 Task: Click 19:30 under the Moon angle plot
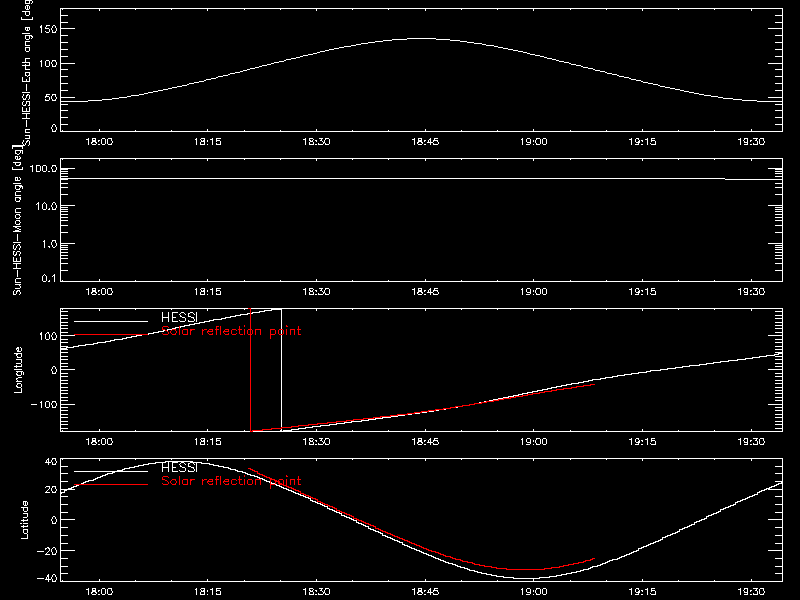[x=751, y=291]
